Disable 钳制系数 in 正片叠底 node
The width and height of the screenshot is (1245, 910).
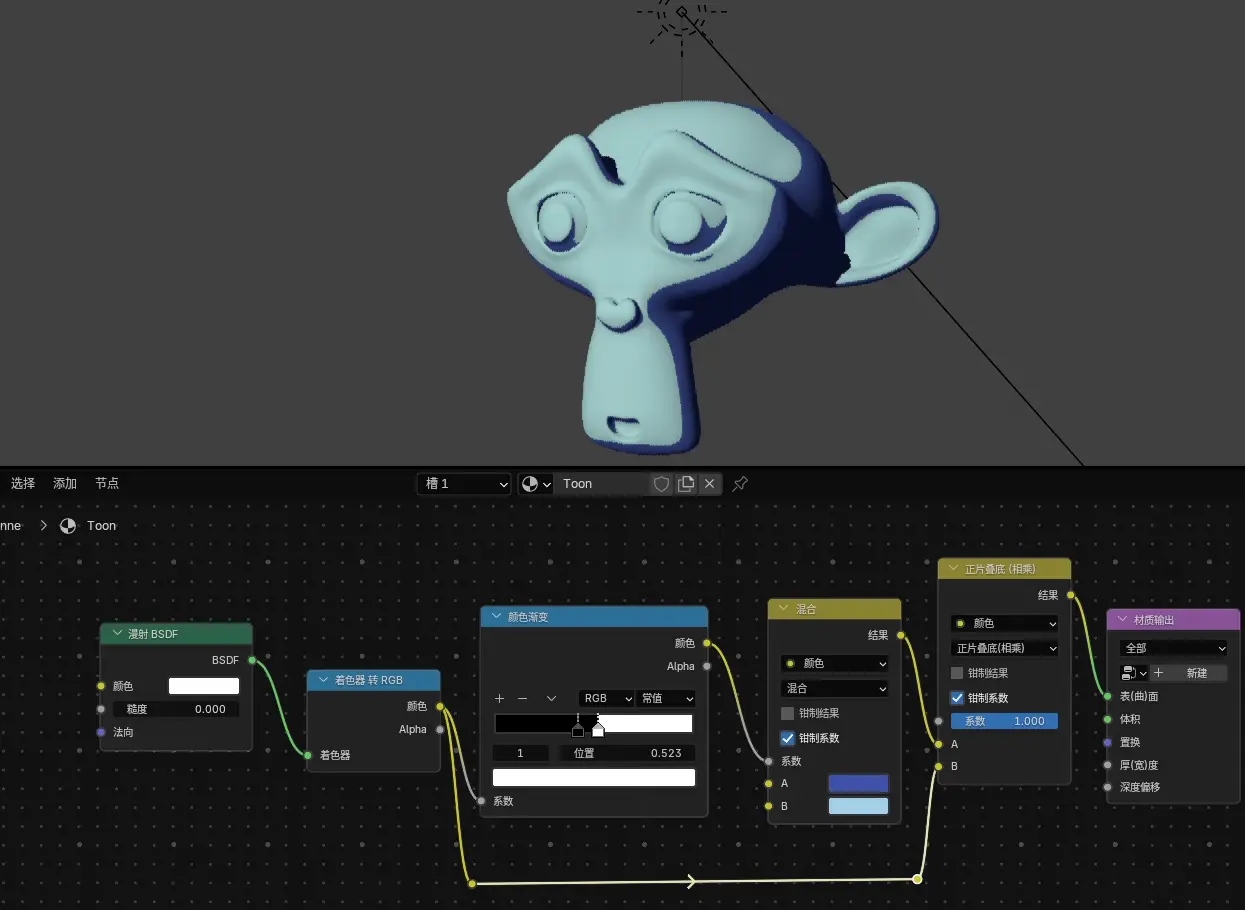[957, 698]
